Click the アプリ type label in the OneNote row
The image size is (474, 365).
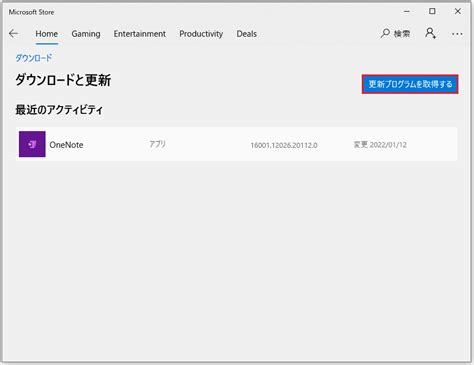click(157, 144)
